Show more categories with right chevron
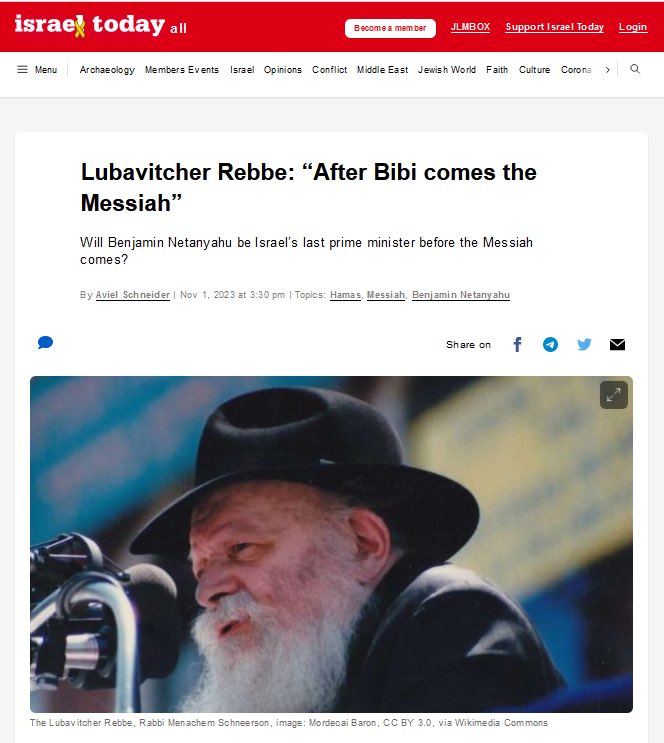 tap(608, 70)
